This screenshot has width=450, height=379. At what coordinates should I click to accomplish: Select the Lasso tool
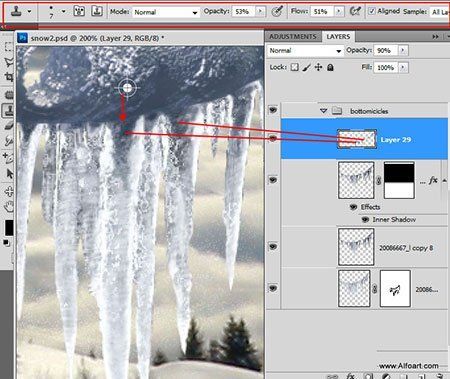tap(9, 62)
